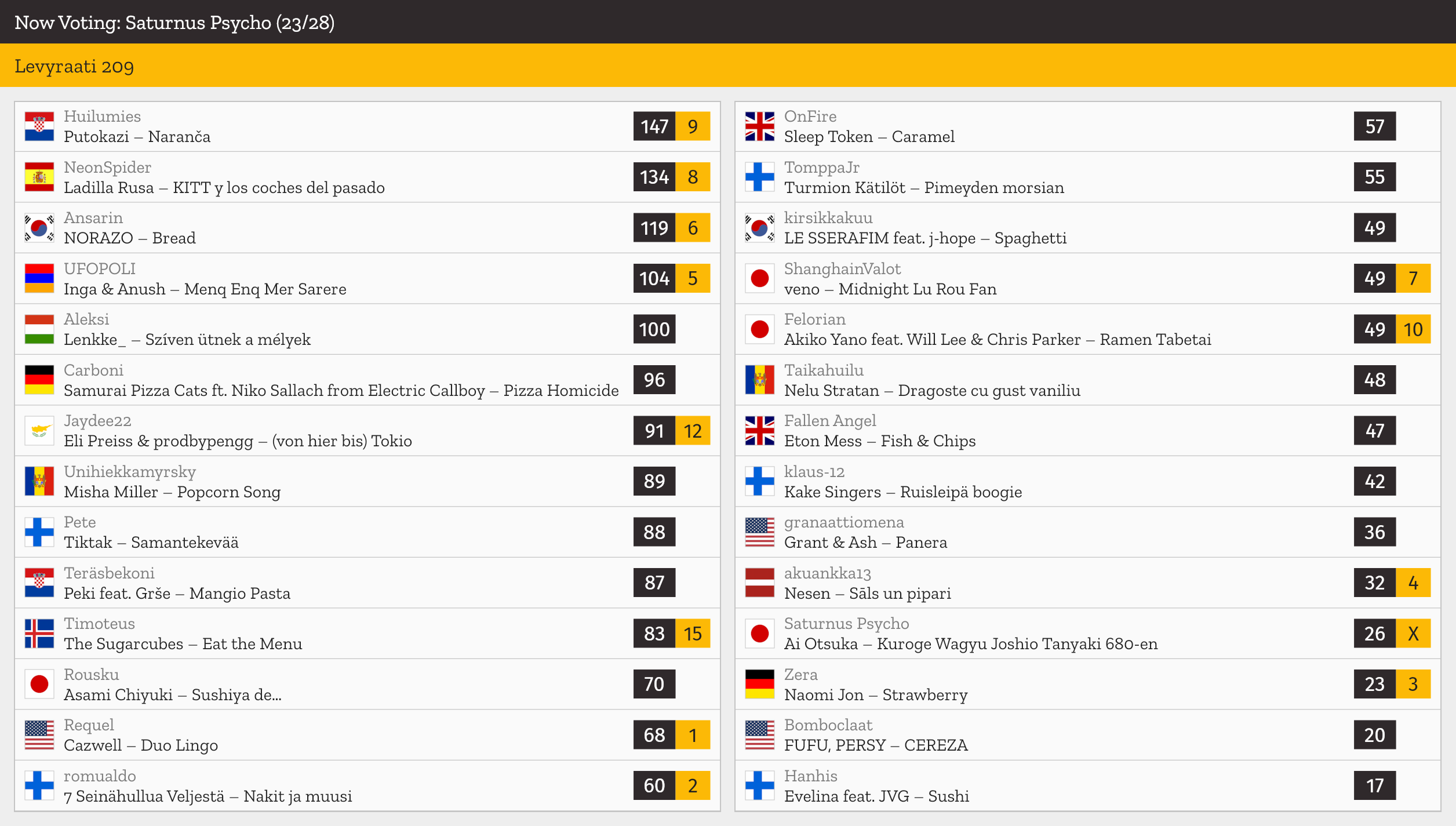Screen dimensions: 1456x826
Task: Click the Levyraati 209 heading
Action: [x=74, y=66]
